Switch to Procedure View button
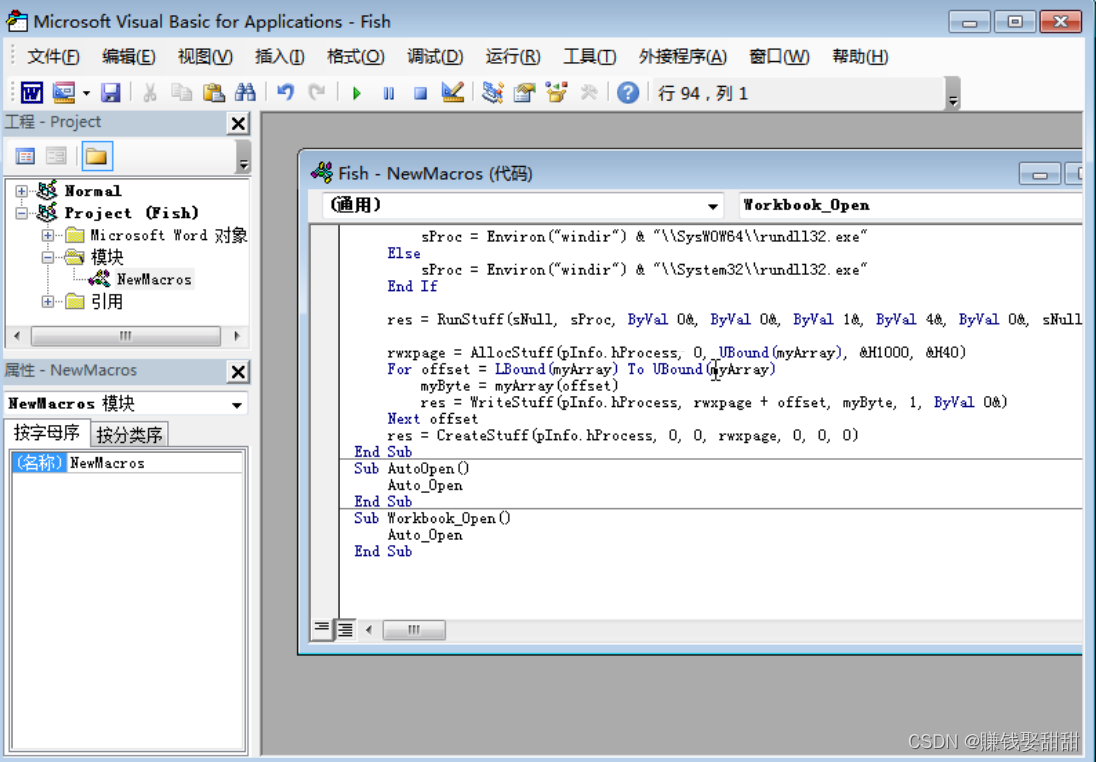This screenshot has width=1096, height=762. [321, 629]
